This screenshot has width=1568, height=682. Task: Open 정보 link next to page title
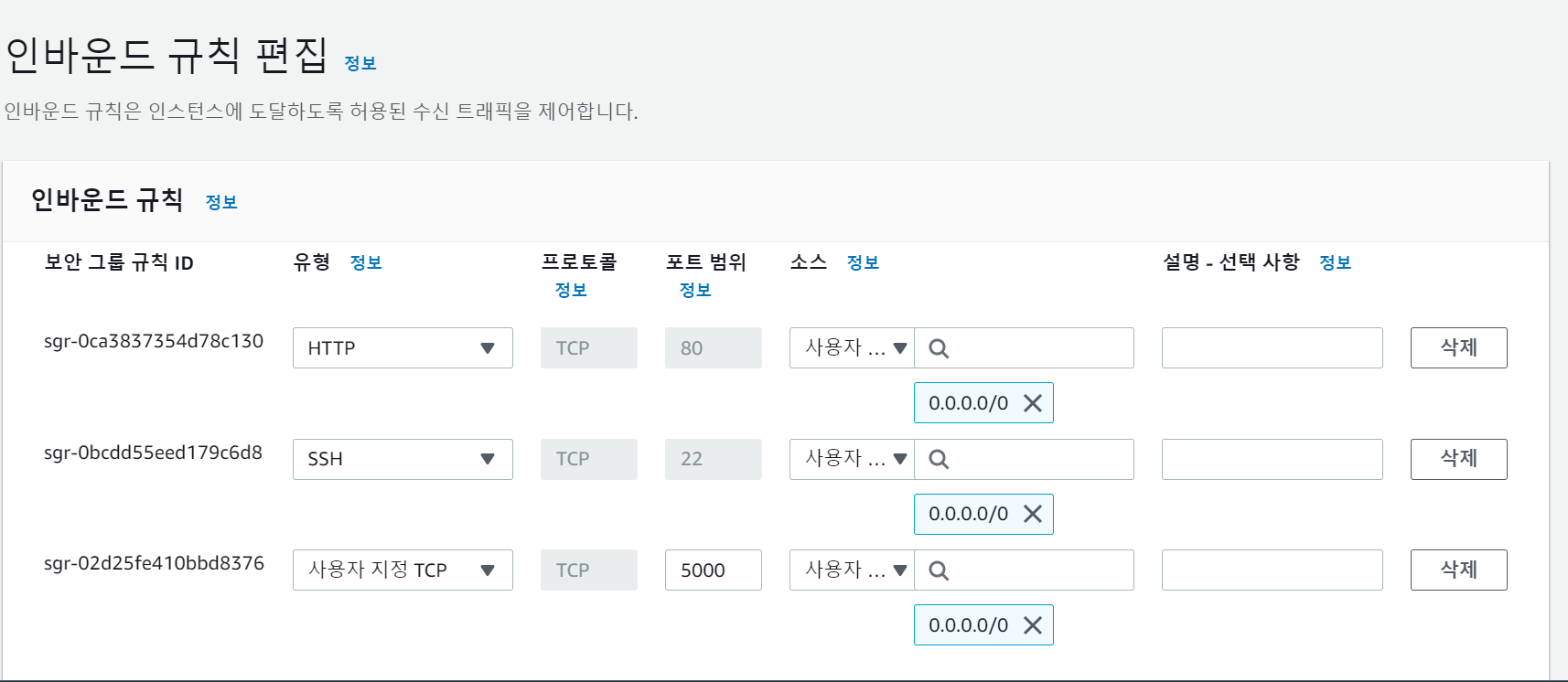click(360, 63)
